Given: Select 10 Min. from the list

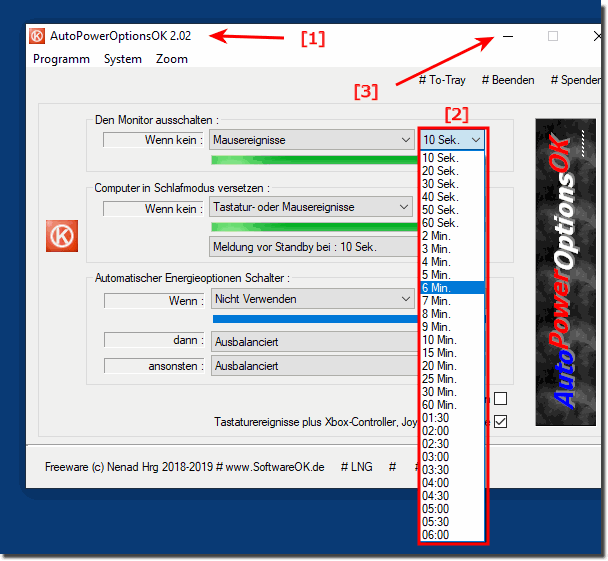Looking at the screenshot, I should click(453, 340).
